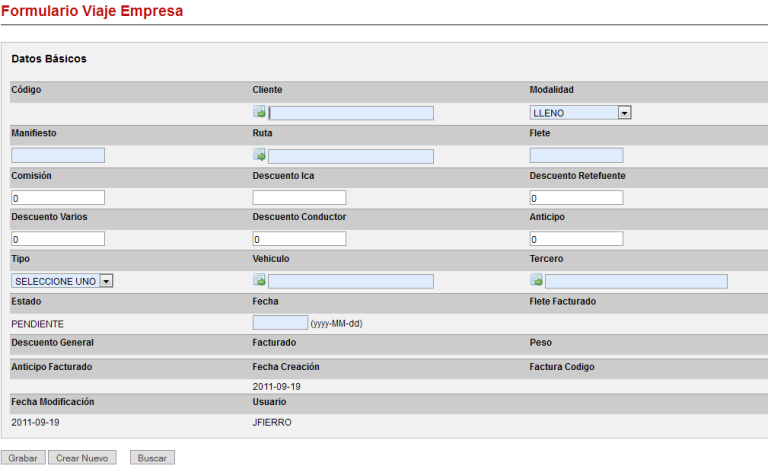The height and width of the screenshot is (469, 768).
Task: Focus the Cliente text field
Action: [351, 113]
